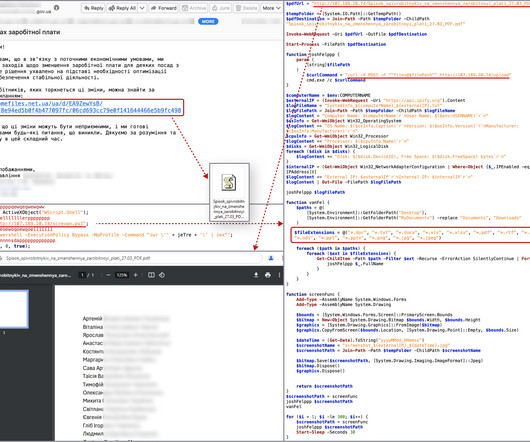Click the "function screenFunc" line in the script
530x442 pixels.
click(313, 294)
